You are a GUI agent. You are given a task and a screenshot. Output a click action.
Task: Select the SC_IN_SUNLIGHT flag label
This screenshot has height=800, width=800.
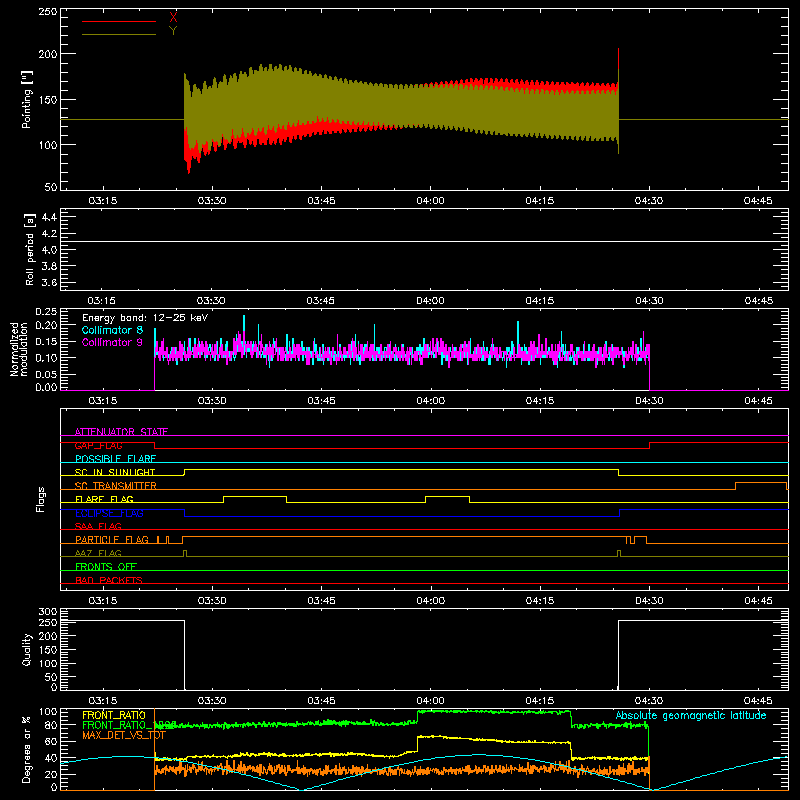click(x=115, y=472)
